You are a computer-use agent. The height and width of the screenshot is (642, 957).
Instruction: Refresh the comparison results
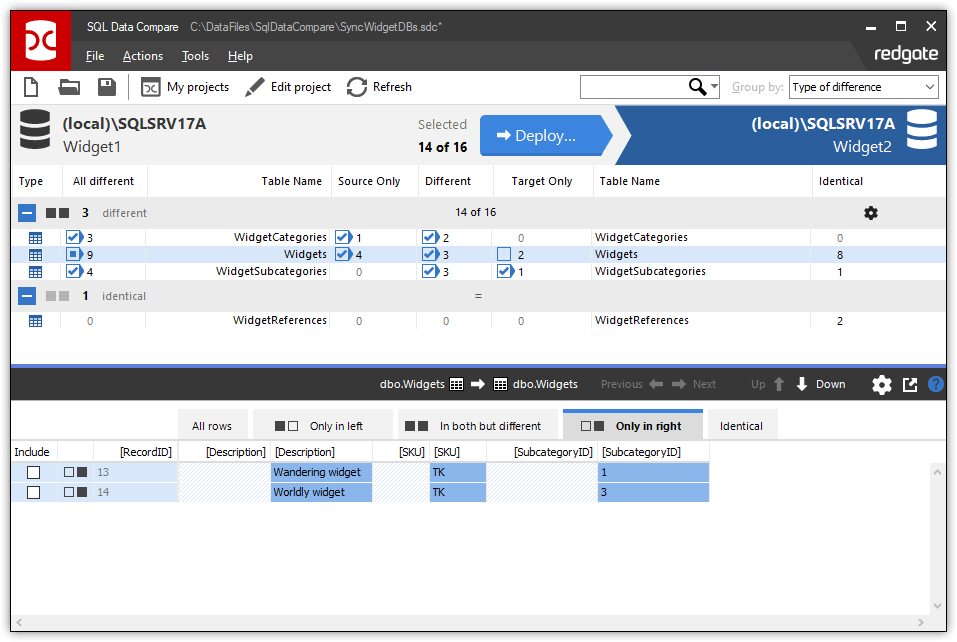(356, 87)
